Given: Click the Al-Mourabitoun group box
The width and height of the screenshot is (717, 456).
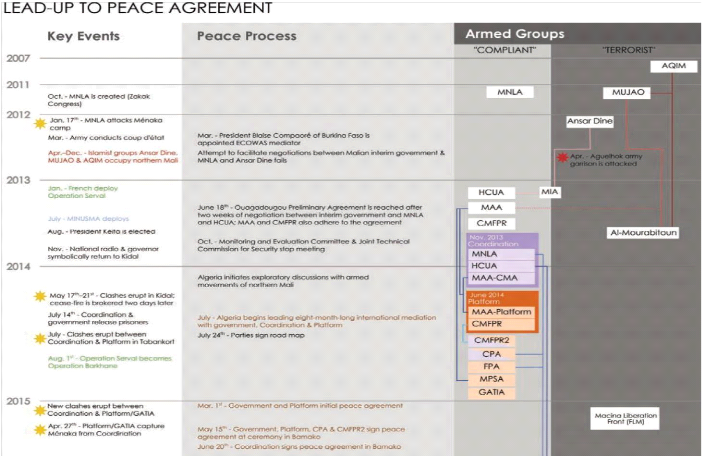Looking at the screenshot, I should click(x=643, y=232).
